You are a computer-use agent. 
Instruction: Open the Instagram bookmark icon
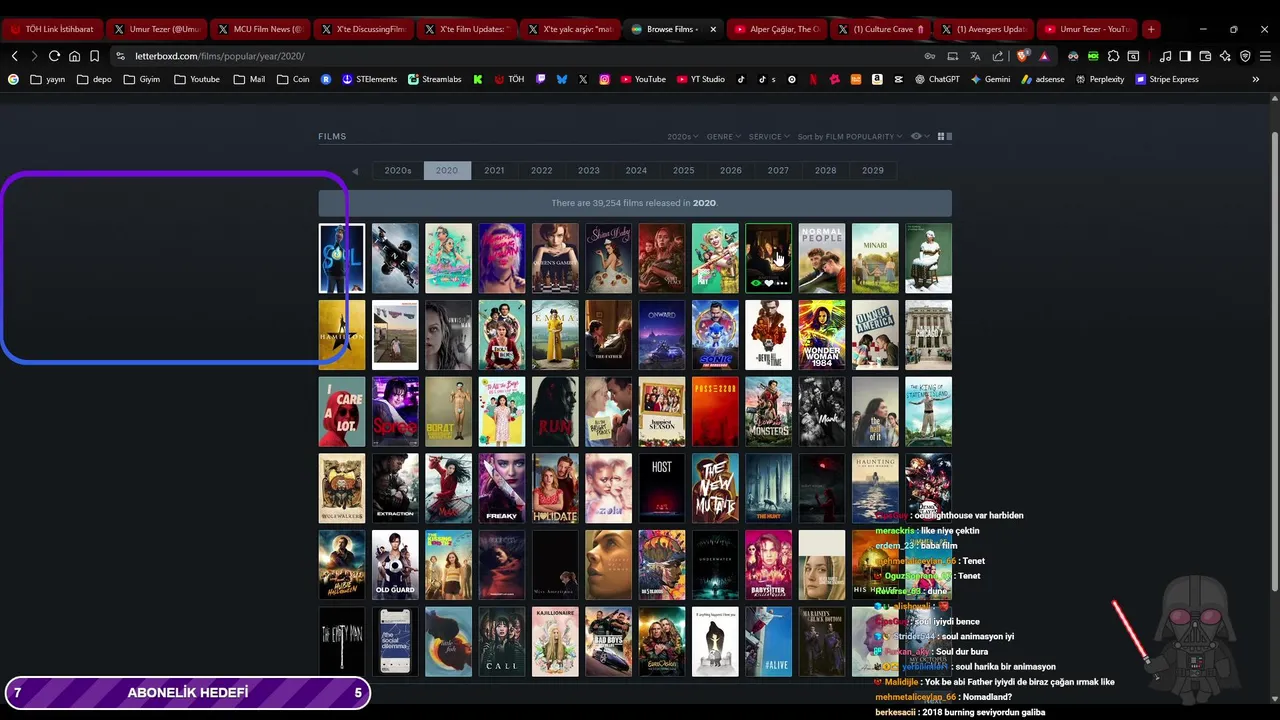tap(605, 79)
